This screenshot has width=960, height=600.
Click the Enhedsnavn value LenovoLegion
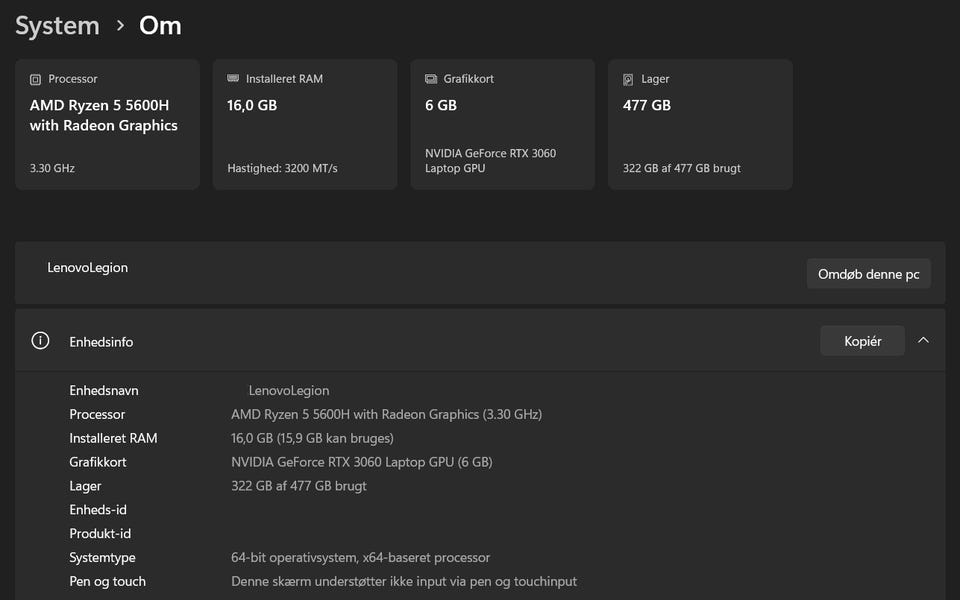(x=289, y=391)
